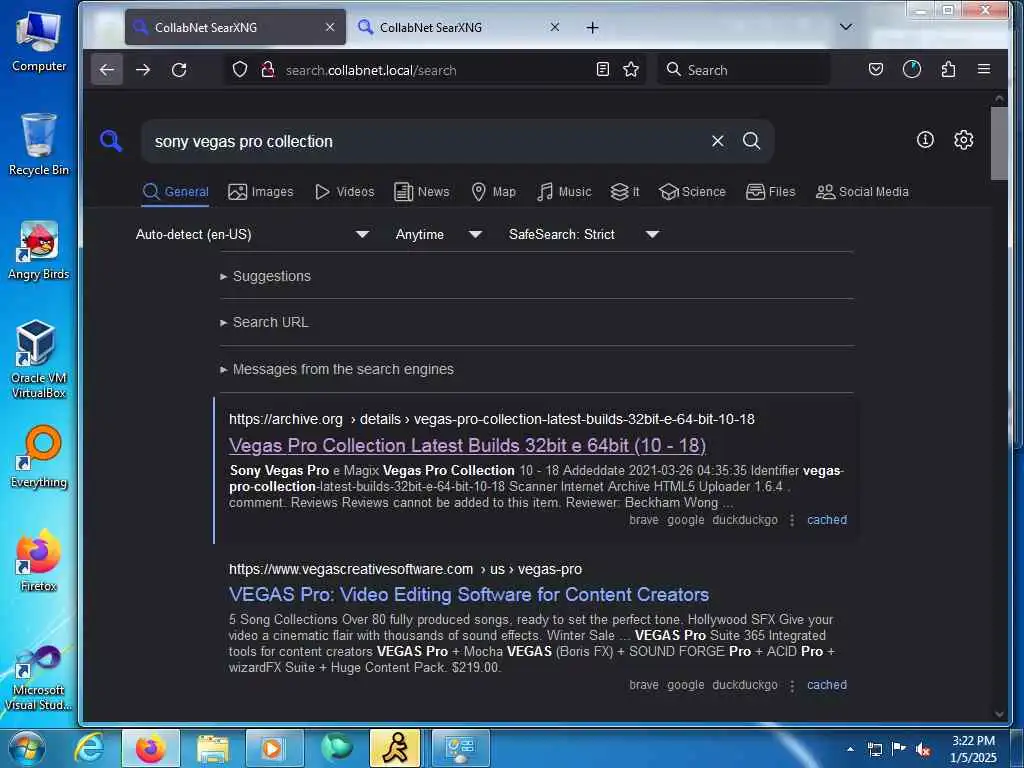Open a new browser tab
Screen dimensions: 1024x768
(592, 27)
